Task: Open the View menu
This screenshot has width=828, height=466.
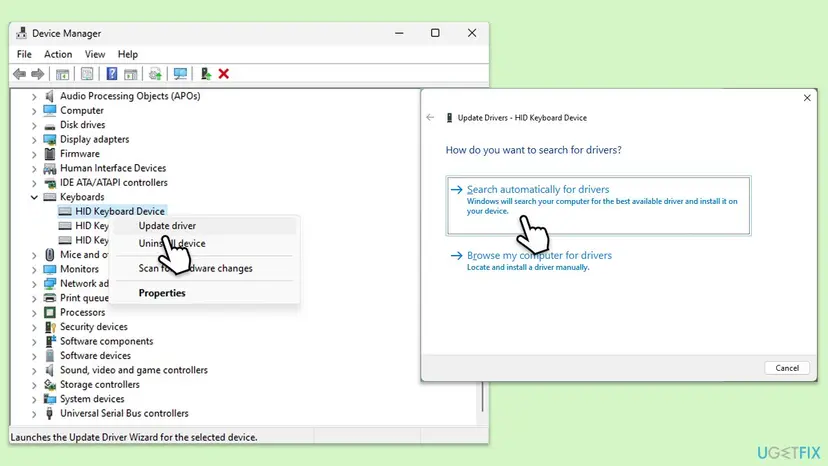Action: click(95, 54)
